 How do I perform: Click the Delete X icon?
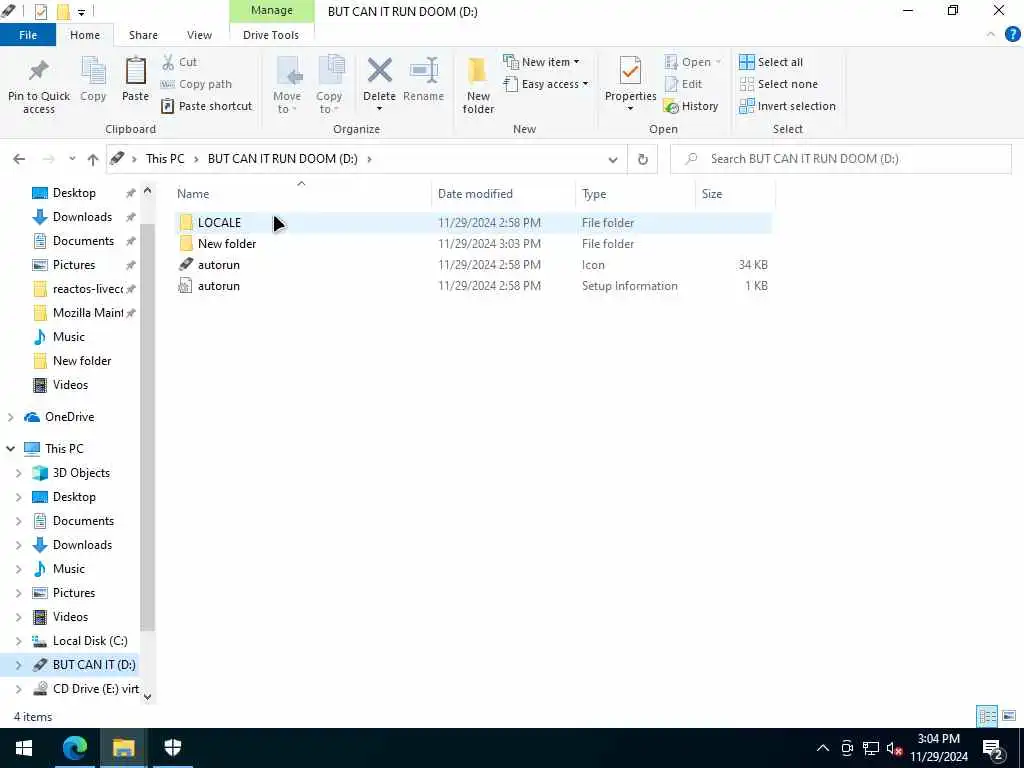tap(379, 71)
